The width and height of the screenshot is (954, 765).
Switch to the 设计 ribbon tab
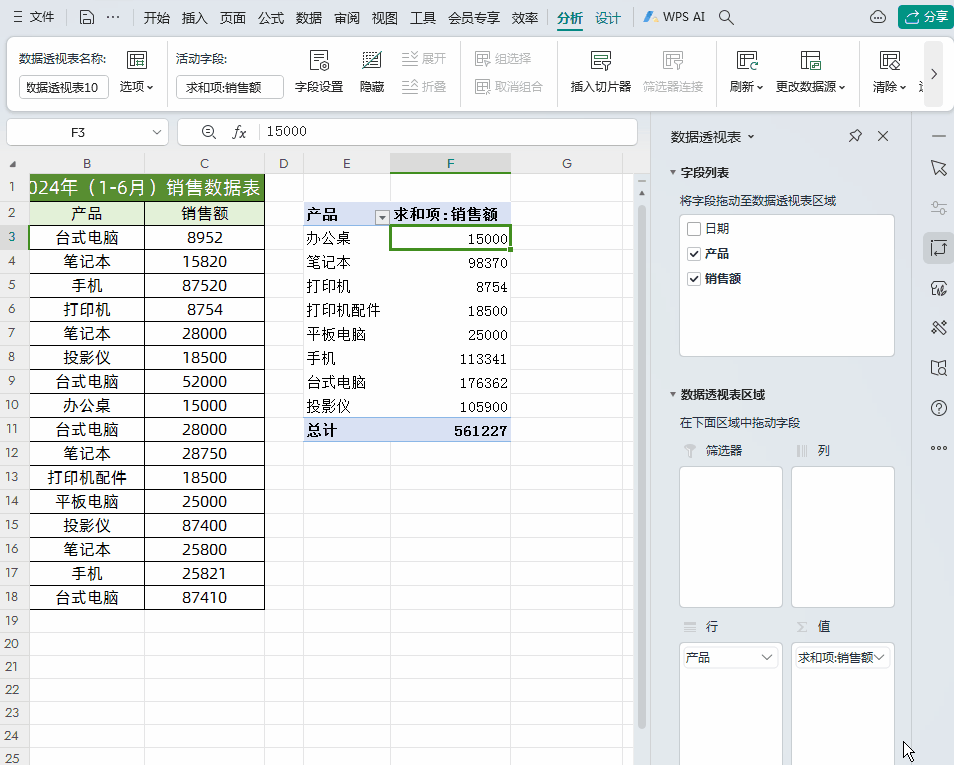[608, 18]
